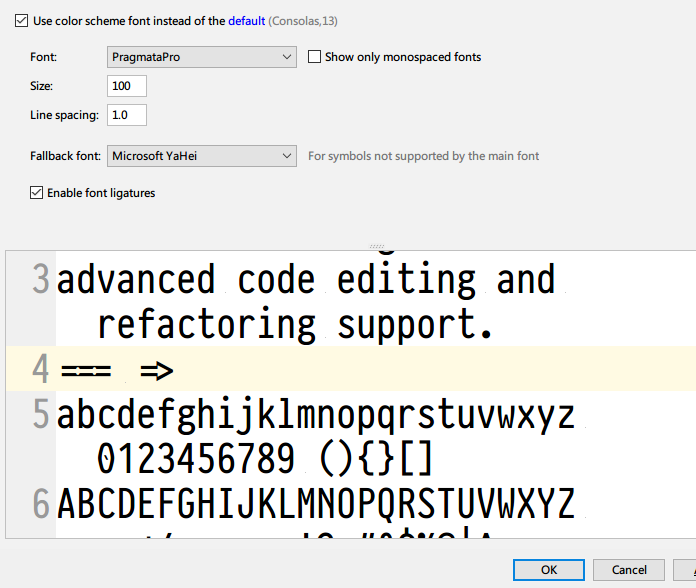Click preview line 3 text 'advanced code editing and'
This screenshot has width=696, height=588.
[x=306, y=280]
